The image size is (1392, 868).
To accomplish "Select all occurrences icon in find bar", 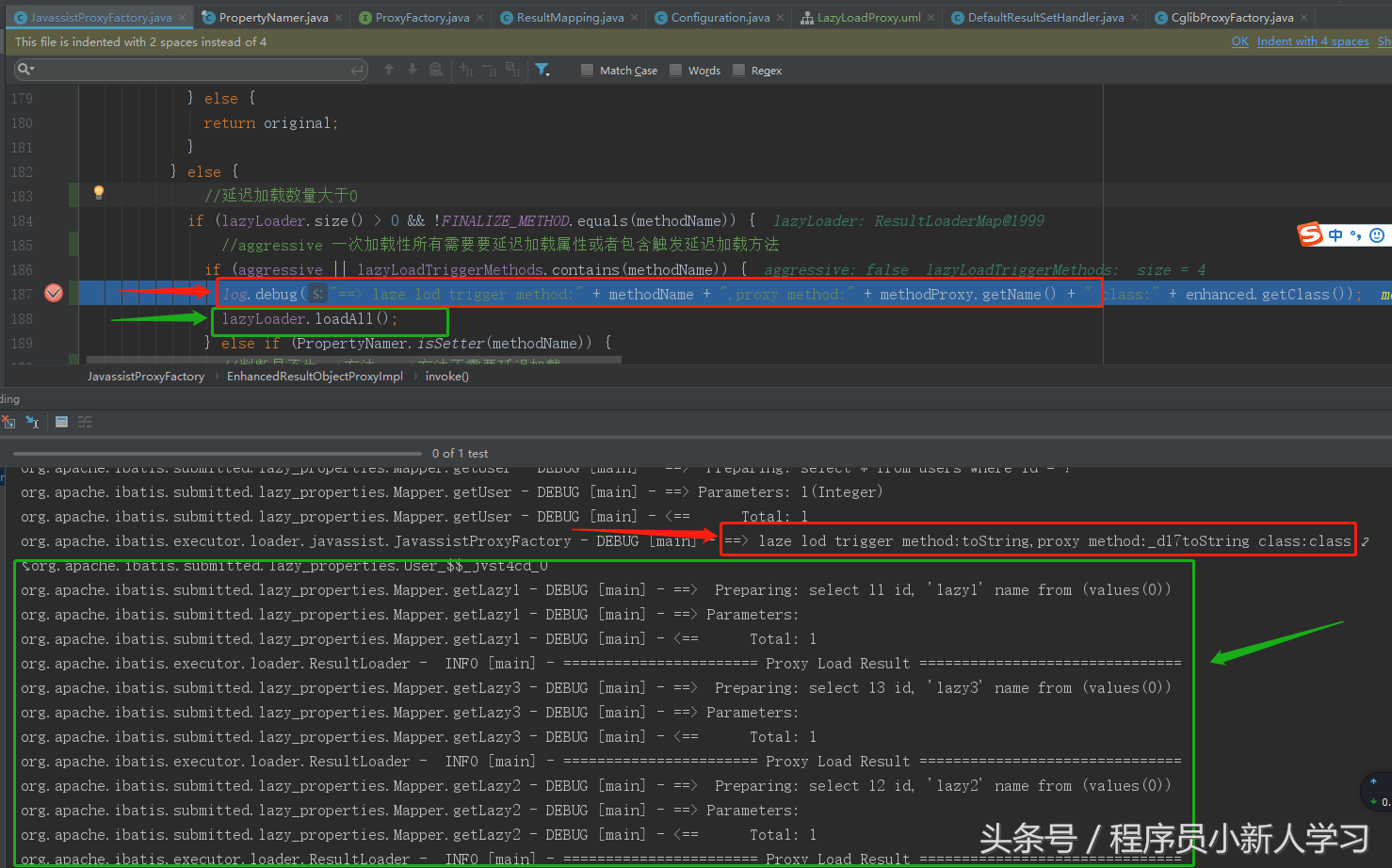I will coord(512,69).
